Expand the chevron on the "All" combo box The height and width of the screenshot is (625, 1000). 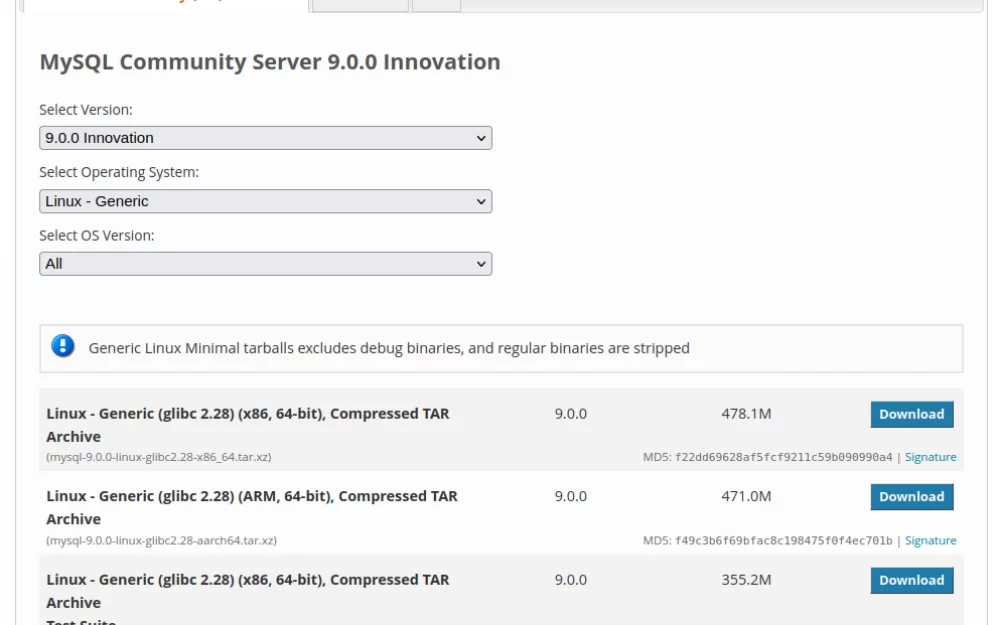click(x=481, y=263)
